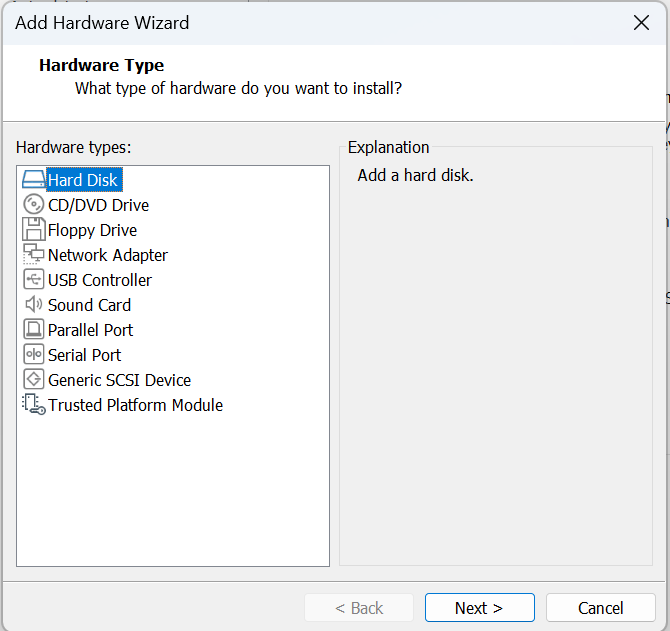Click the Network Adapter icon
This screenshot has height=631, width=670.
33,255
